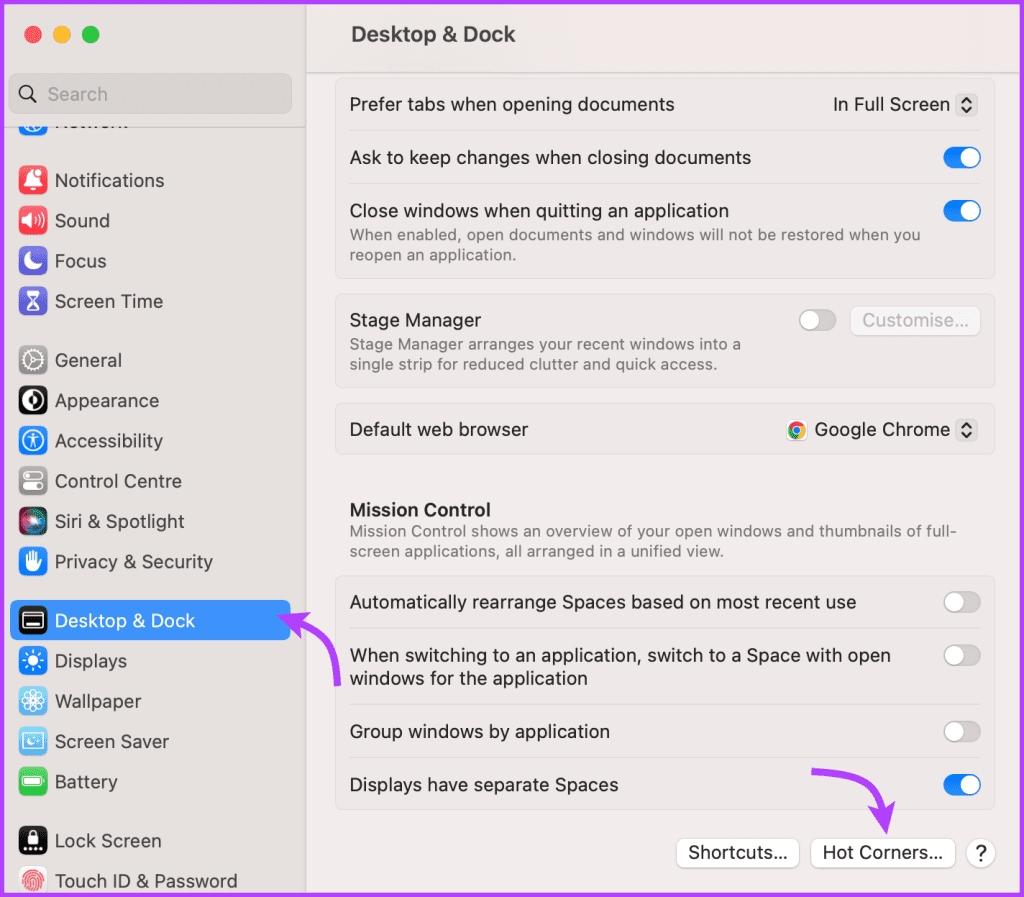Open Prefer tabs In Full Screen dropdown
The height and width of the screenshot is (897, 1024).
point(904,104)
